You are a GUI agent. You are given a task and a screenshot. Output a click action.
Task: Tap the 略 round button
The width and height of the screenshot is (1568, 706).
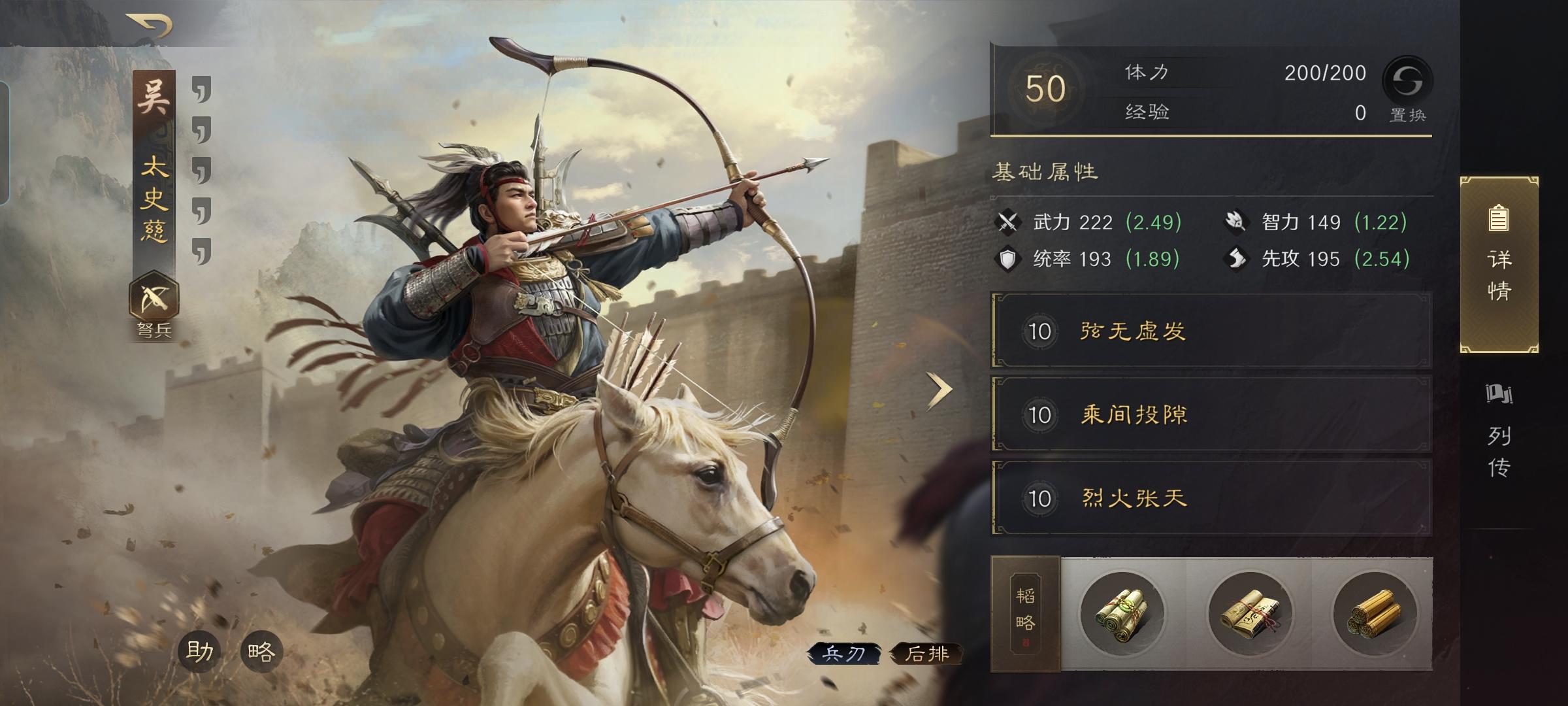pyautogui.click(x=261, y=652)
